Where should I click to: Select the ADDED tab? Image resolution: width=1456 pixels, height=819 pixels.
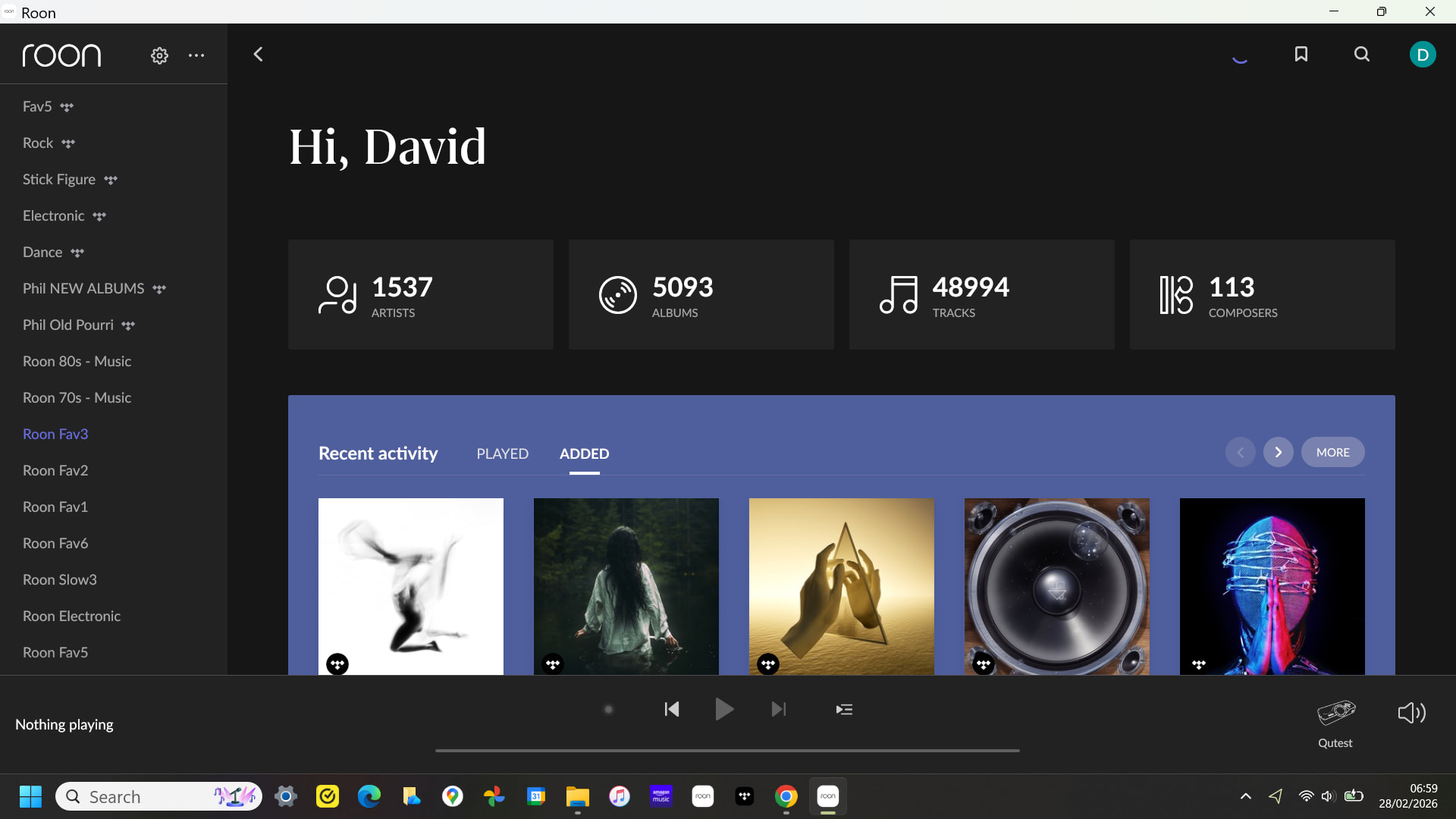tap(584, 453)
